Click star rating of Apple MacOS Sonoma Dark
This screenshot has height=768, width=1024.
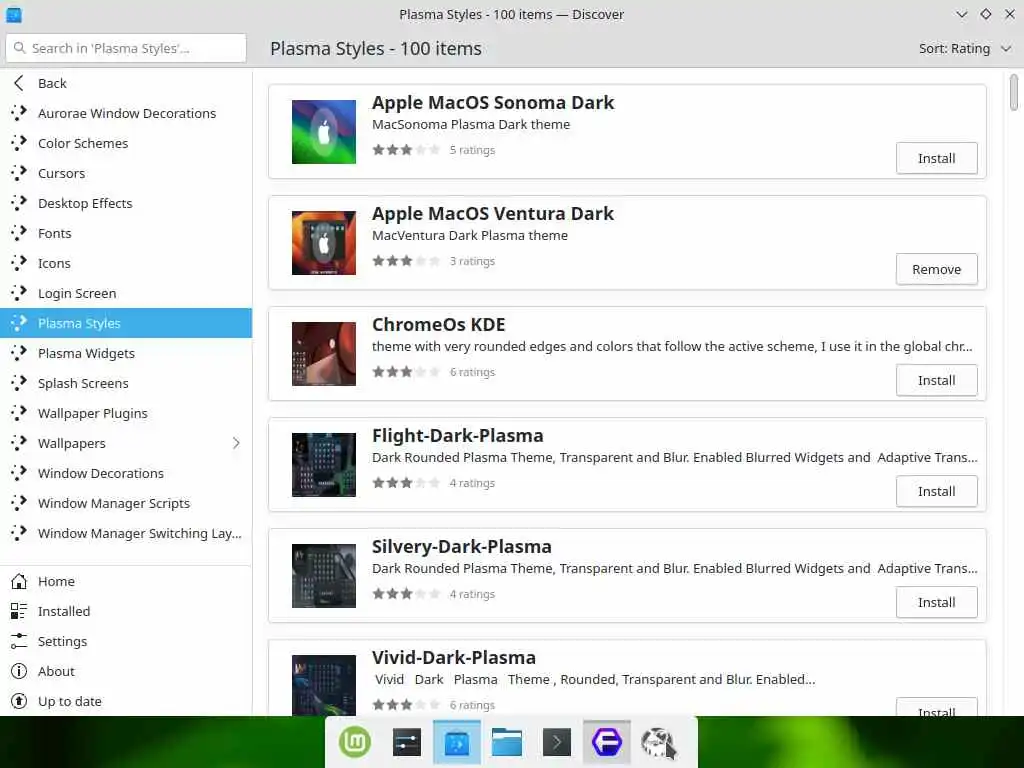pyautogui.click(x=406, y=150)
